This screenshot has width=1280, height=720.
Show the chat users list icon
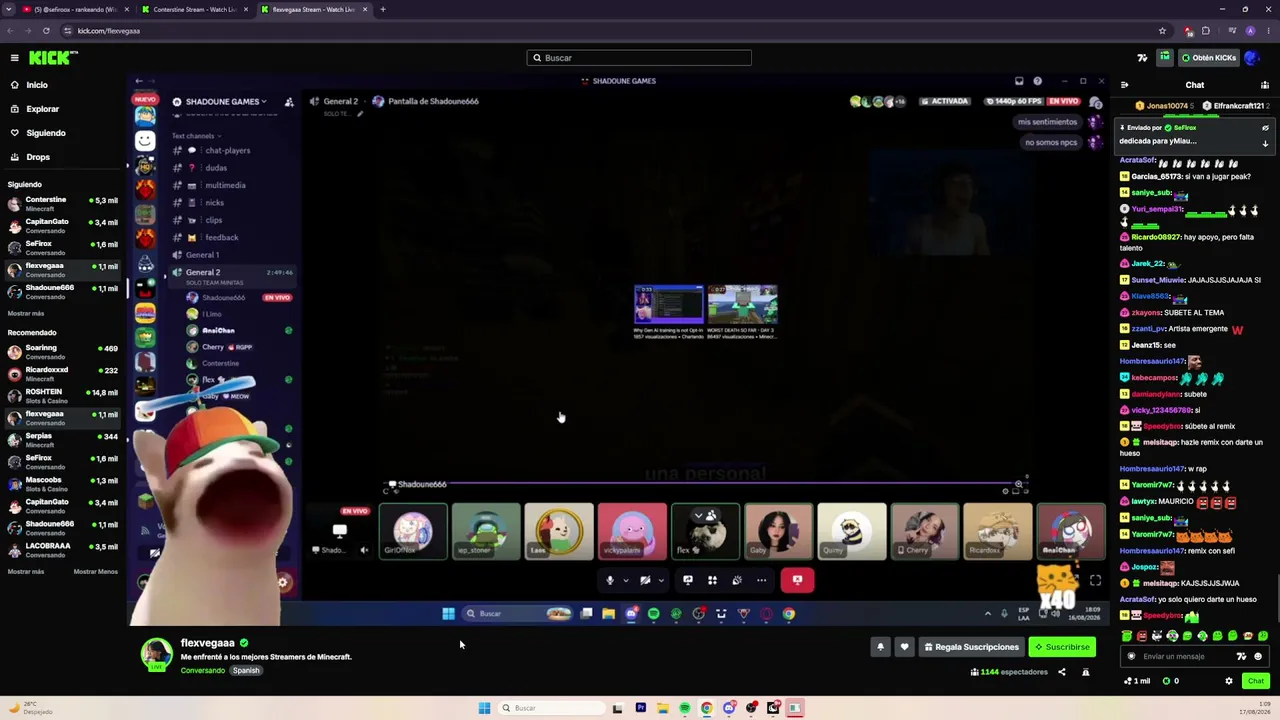tap(1265, 85)
